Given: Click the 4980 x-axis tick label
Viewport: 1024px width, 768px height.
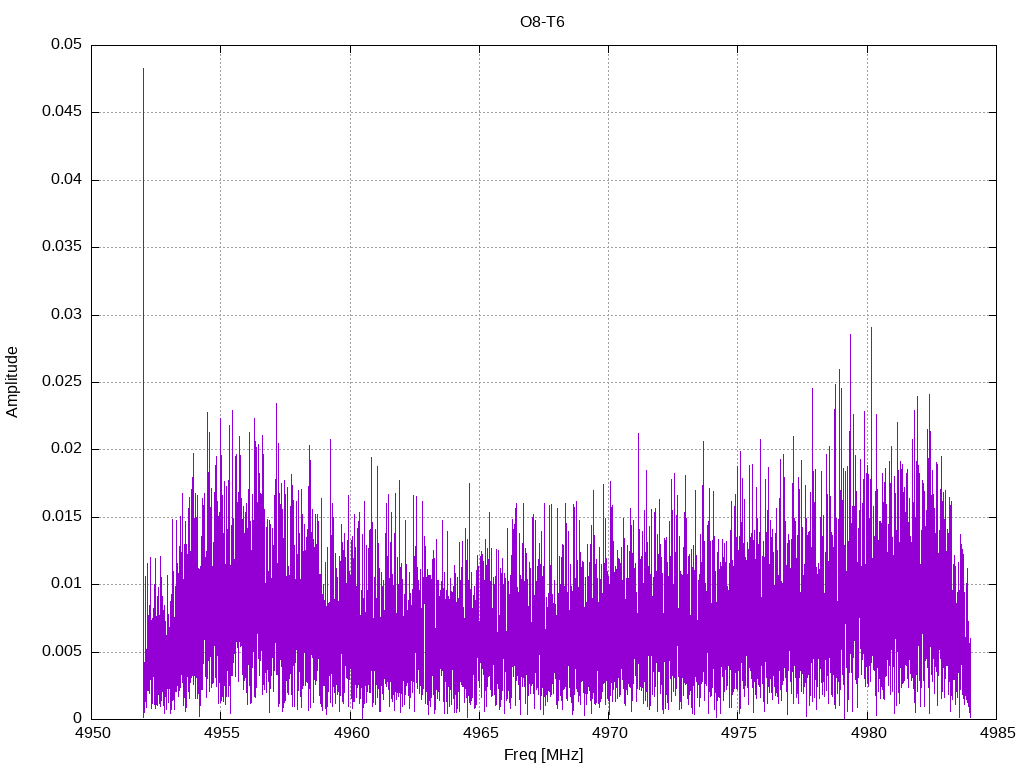Looking at the screenshot, I should 867,733.
